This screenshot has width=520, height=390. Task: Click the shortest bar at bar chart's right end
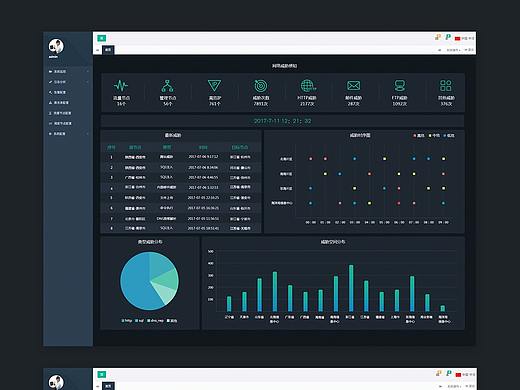(x=443, y=308)
